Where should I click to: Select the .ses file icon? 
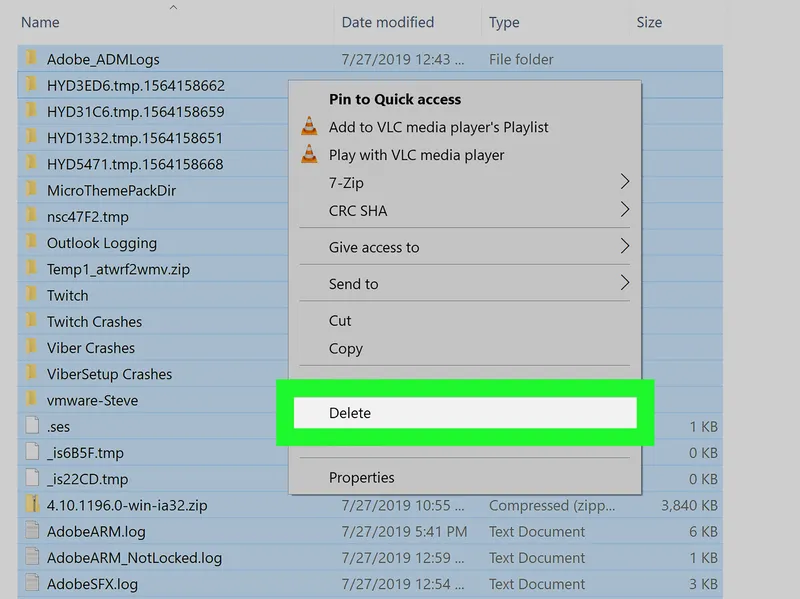click(32, 426)
